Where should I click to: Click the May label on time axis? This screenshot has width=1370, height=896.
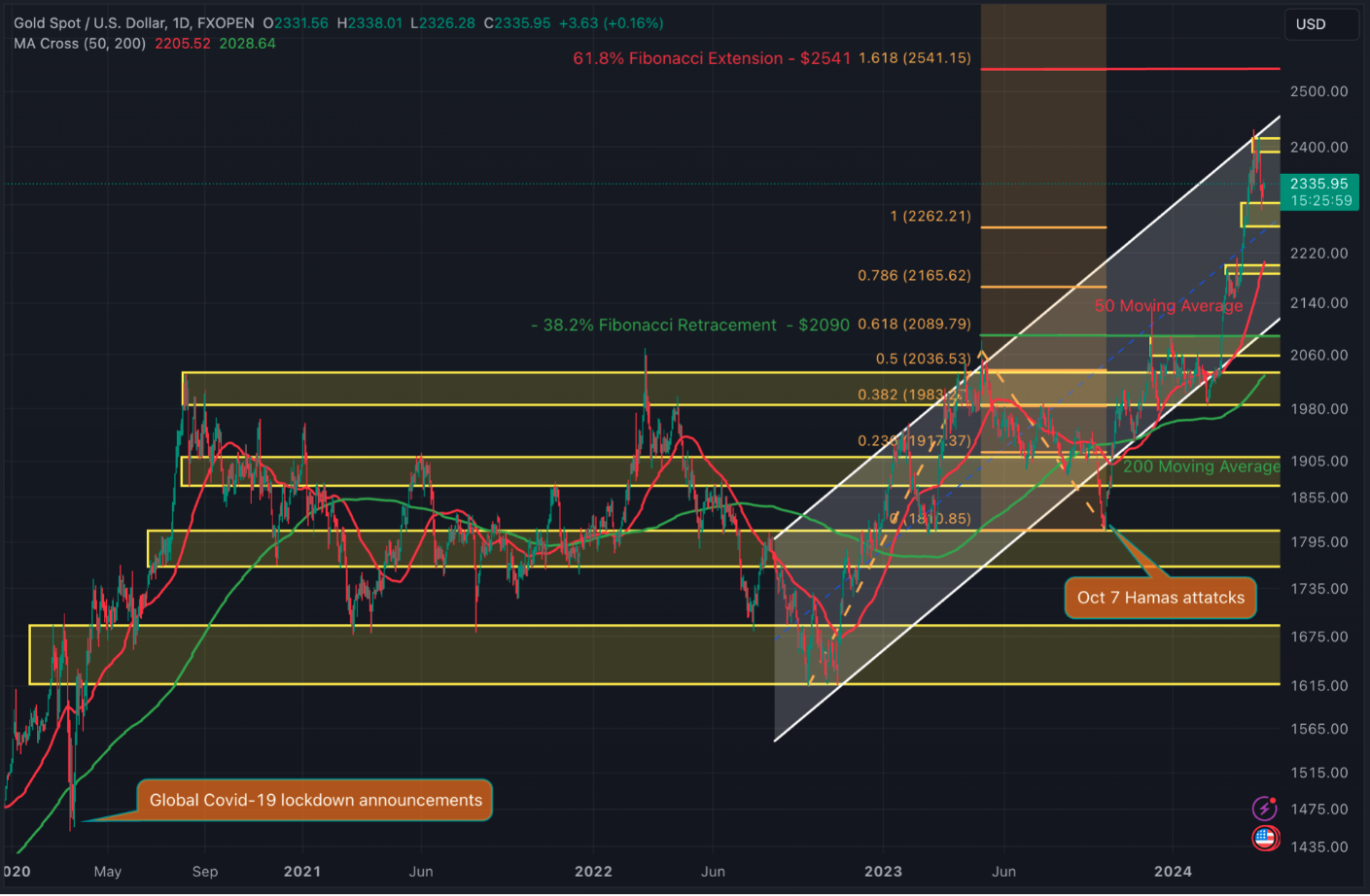point(108,872)
